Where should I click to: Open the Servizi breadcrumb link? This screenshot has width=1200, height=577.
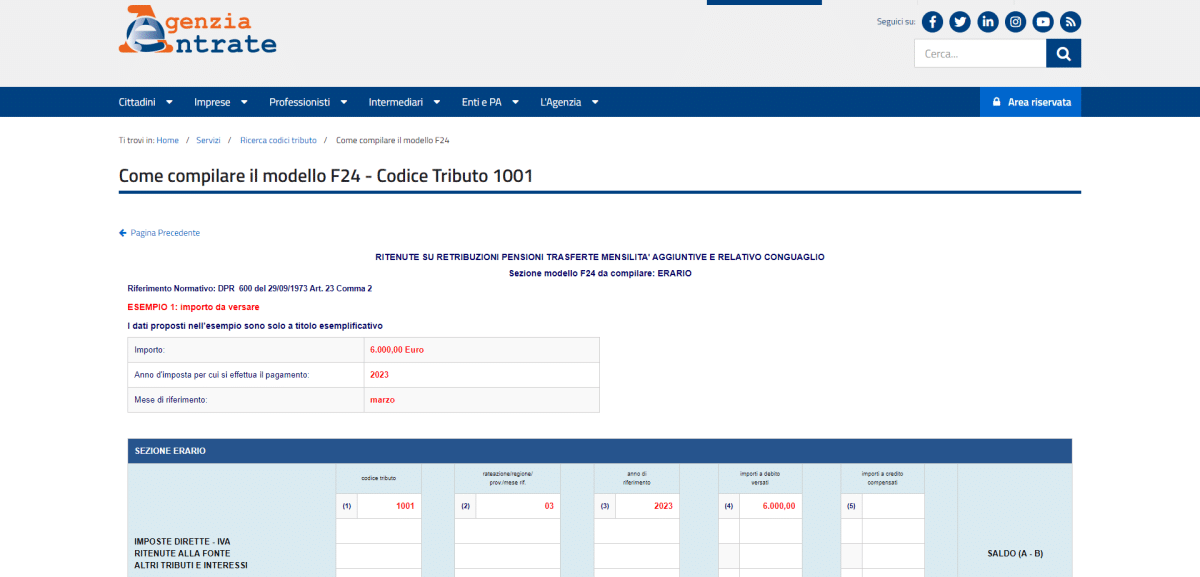(208, 141)
